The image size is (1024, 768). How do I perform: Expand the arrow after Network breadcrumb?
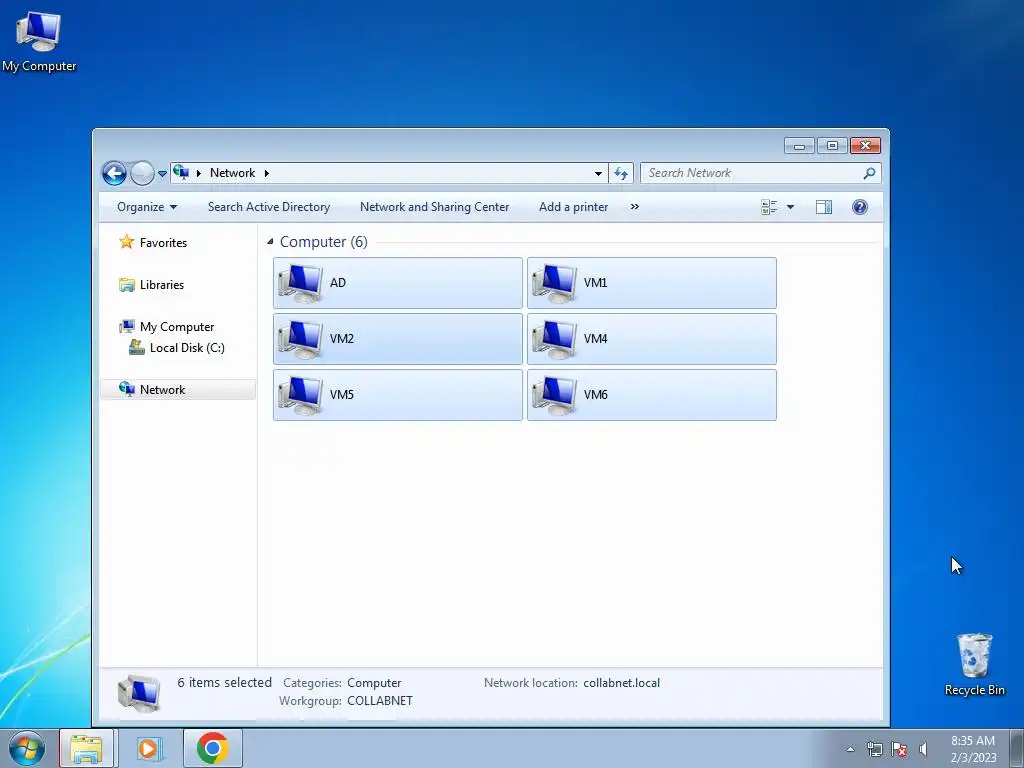tap(266, 173)
